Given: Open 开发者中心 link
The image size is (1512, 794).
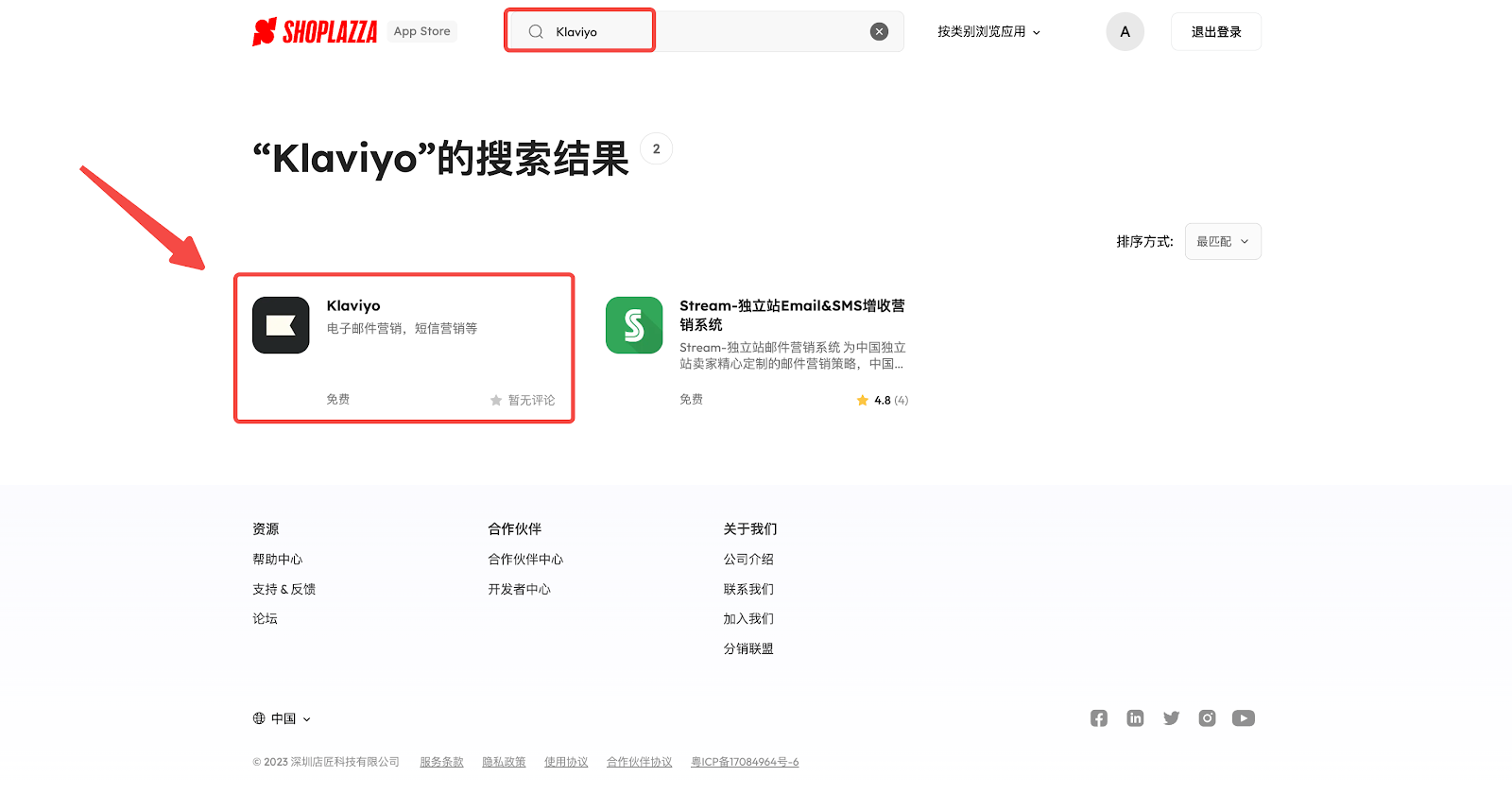Looking at the screenshot, I should pyautogui.click(x=520, y=589).
